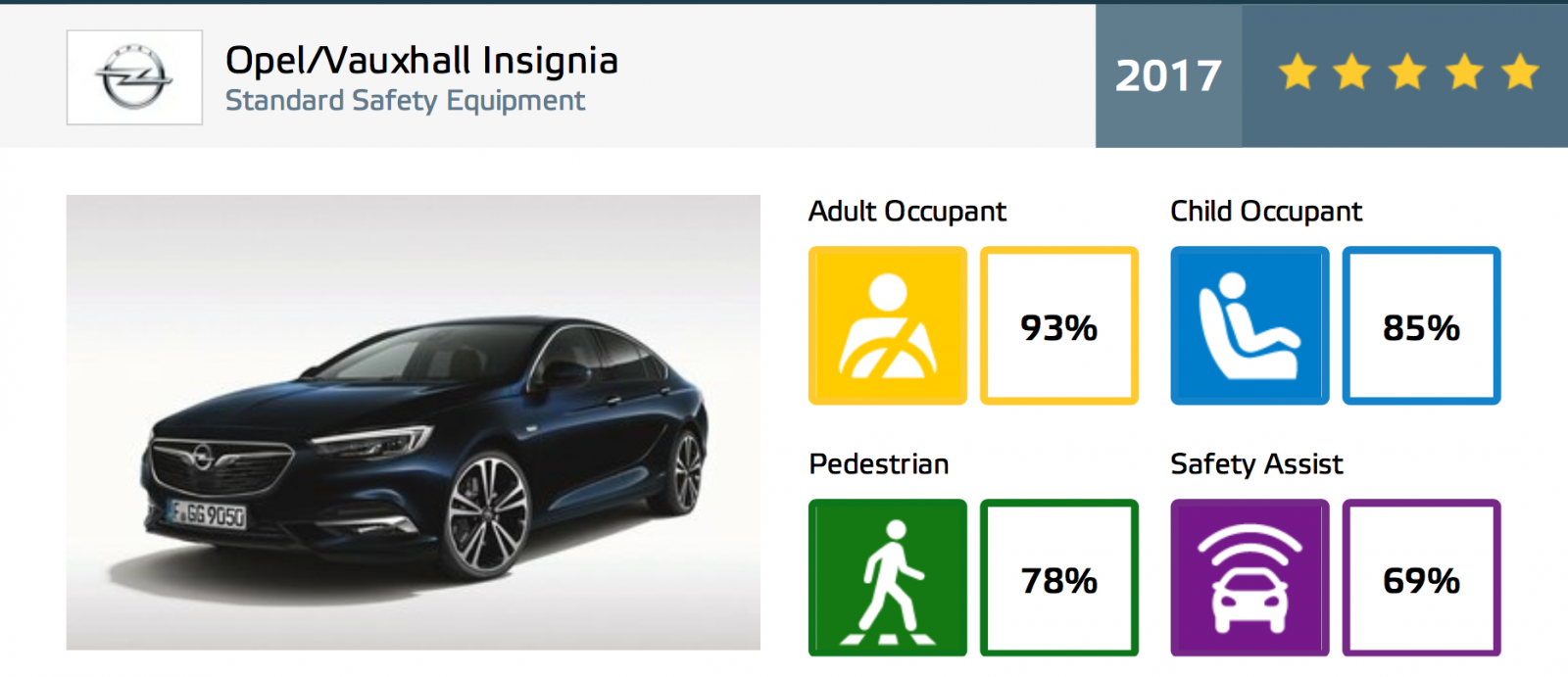Viewport: 1568px width, 677px height.
Task: Select the purple Safety Assist car icon
Action: tap(1249, 578)
